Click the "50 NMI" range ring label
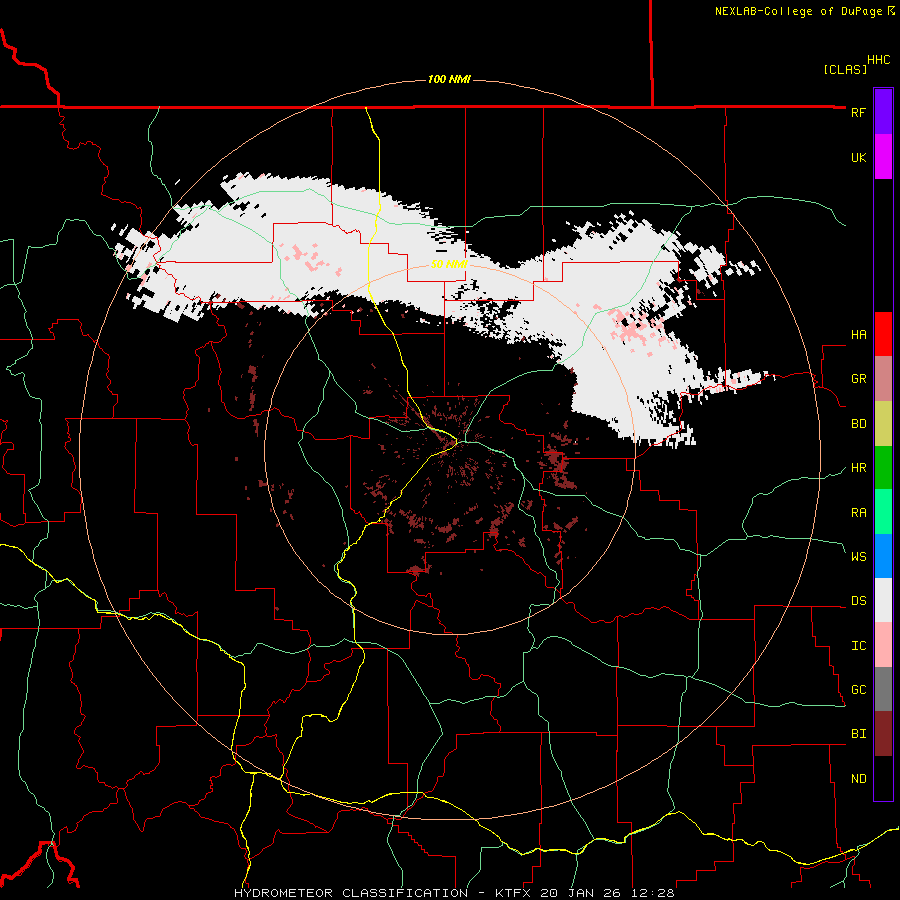The image size is (900, 900). coord(449,264)
